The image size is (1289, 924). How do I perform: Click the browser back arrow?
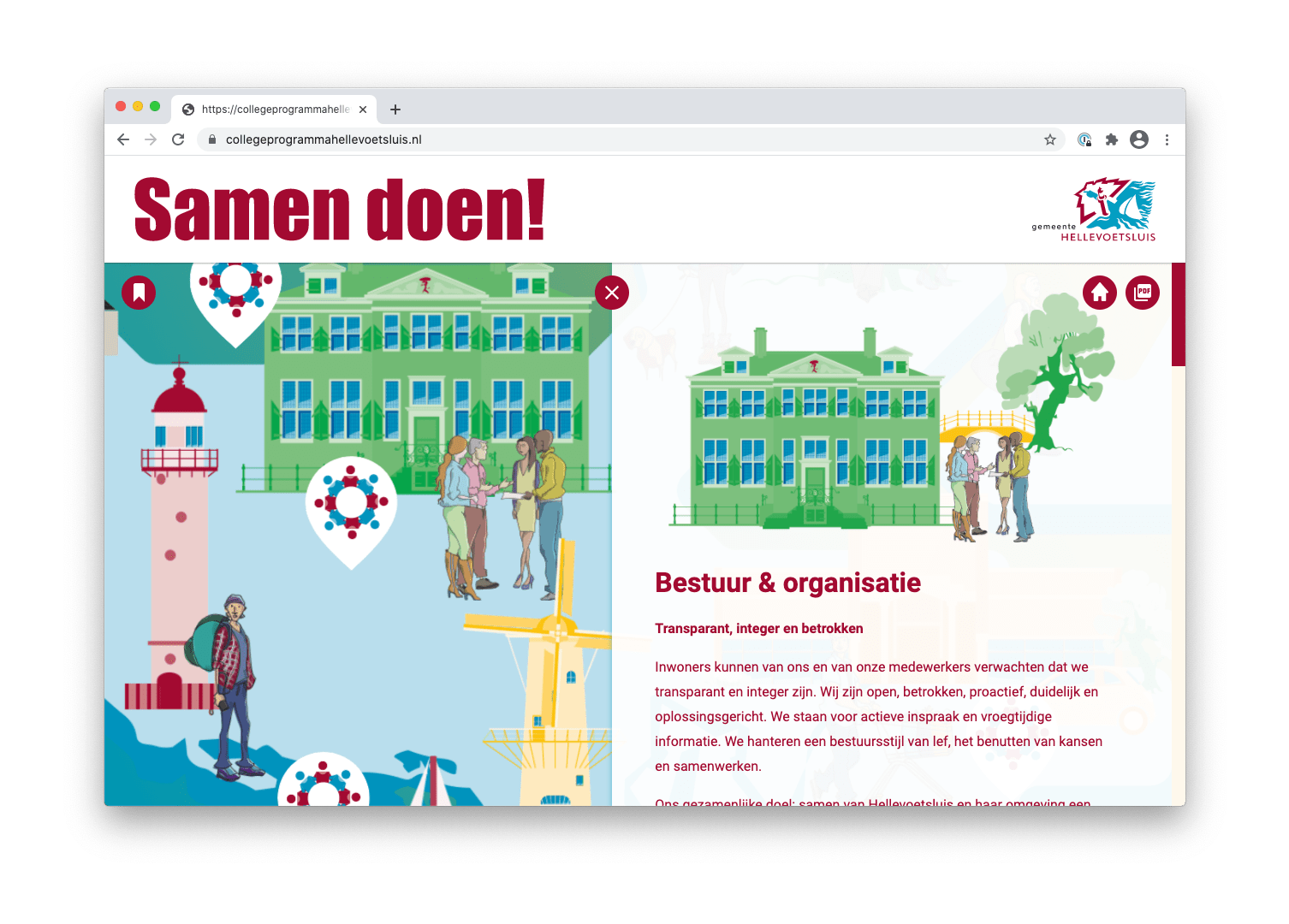coord(123,139)
